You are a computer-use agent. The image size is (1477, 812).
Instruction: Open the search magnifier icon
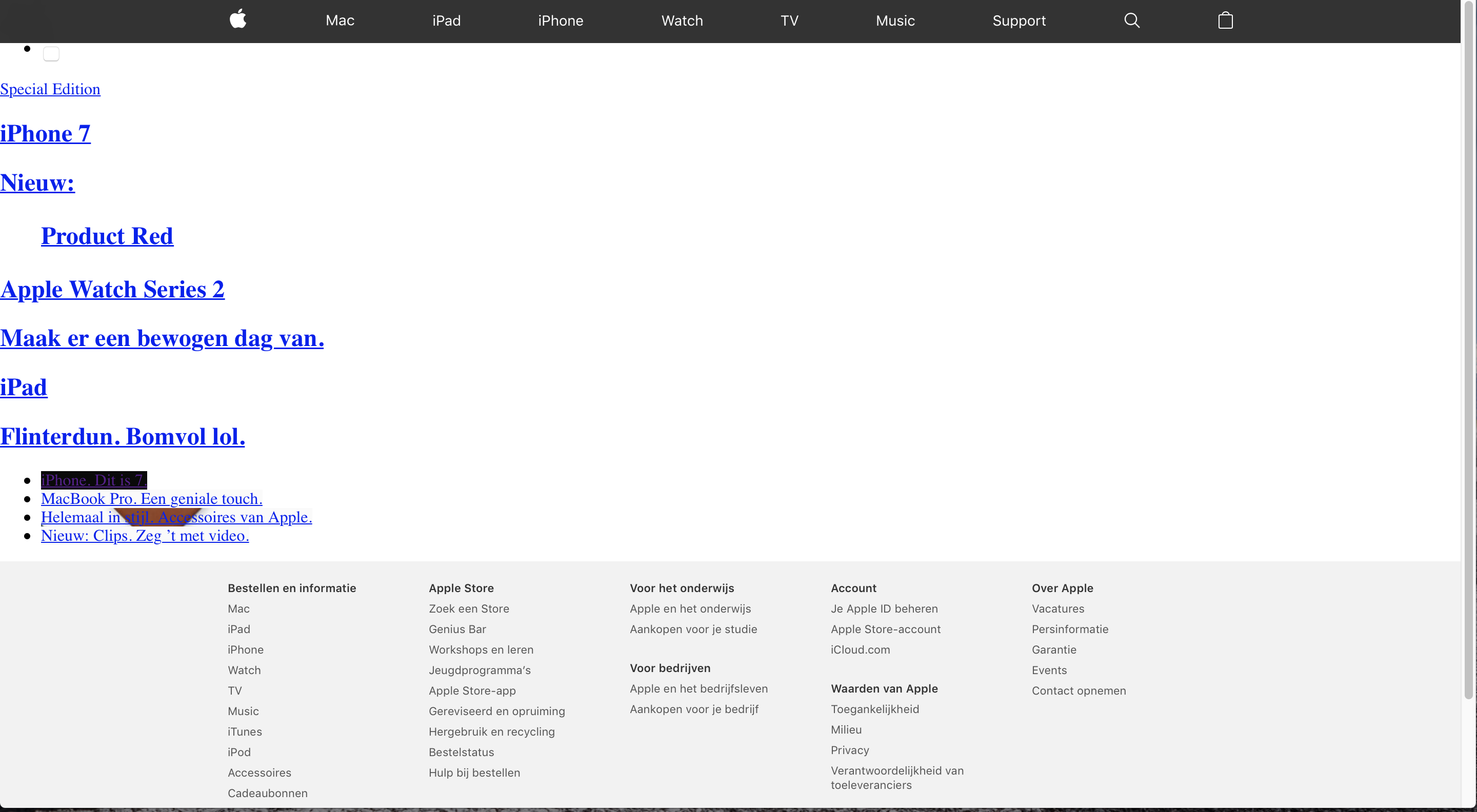click(1132, 21)
